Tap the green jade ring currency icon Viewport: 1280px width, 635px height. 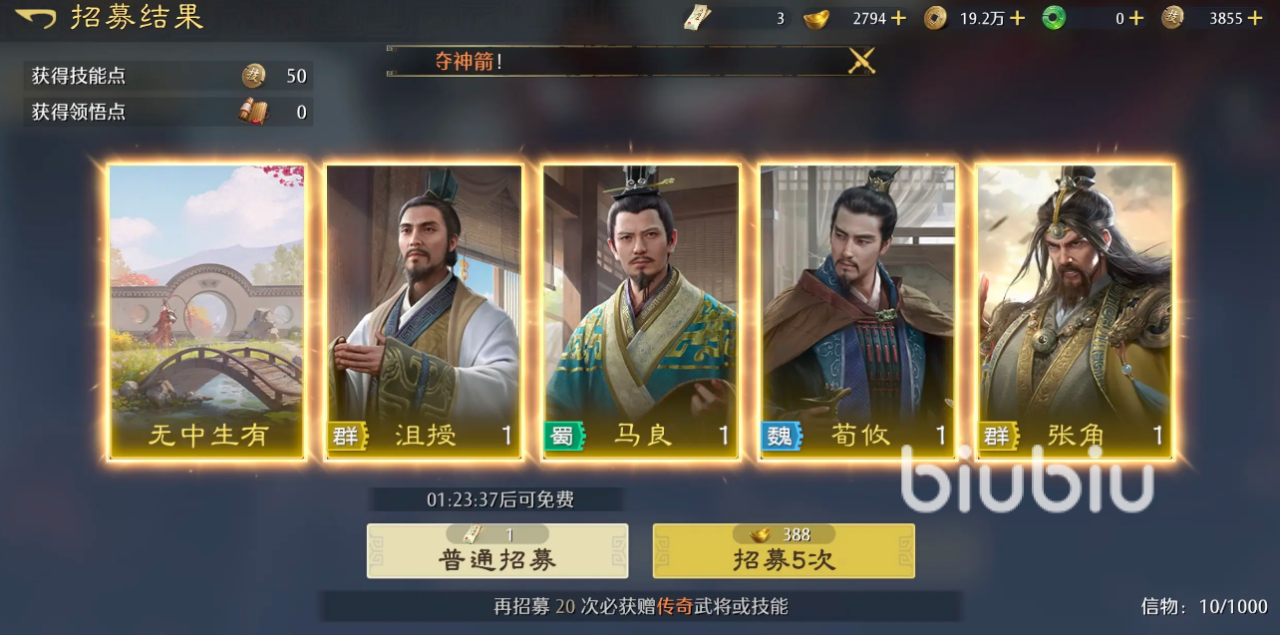pyautogui.click(x=1054, y=18)
